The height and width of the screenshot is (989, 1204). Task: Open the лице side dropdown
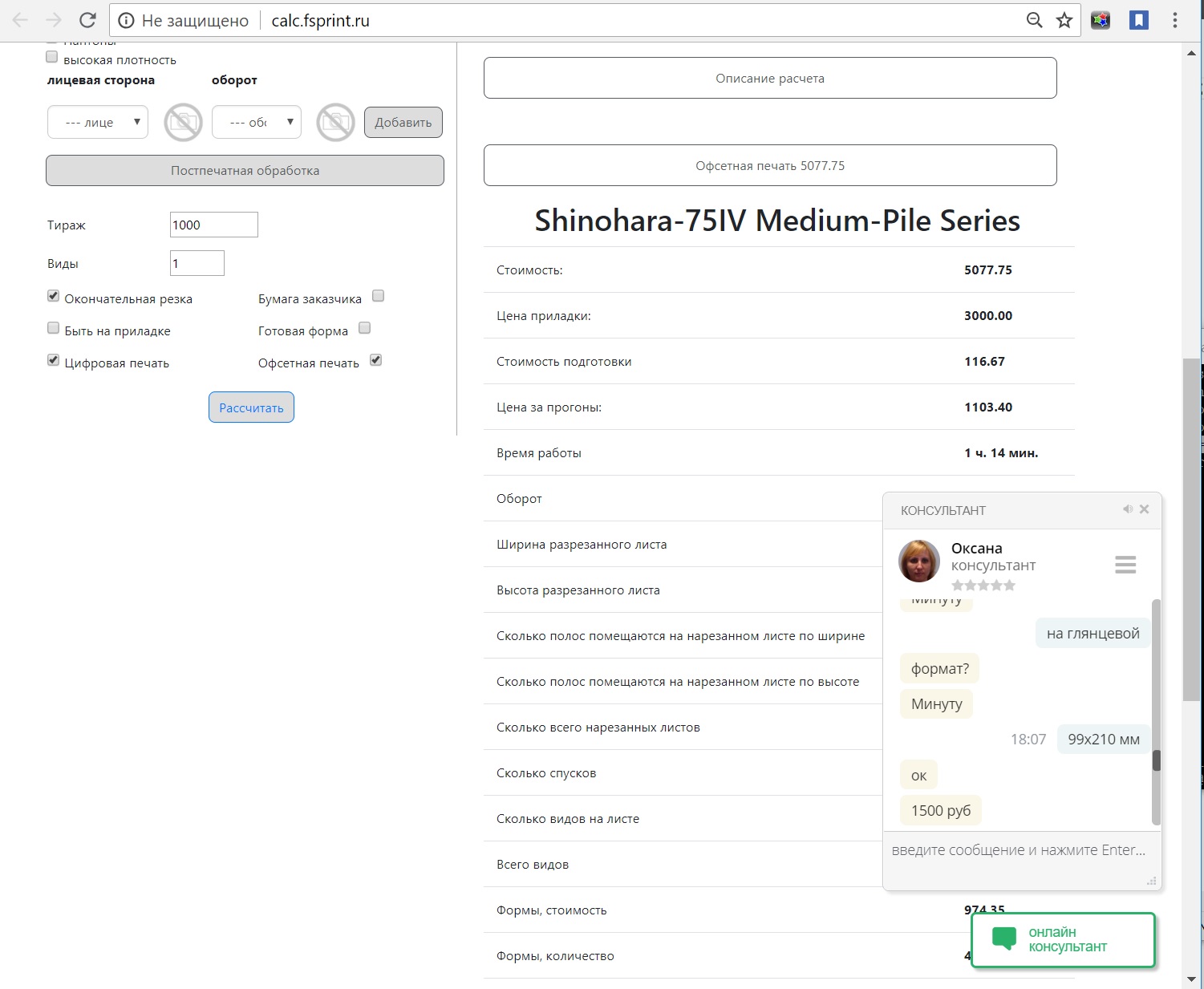98,122
